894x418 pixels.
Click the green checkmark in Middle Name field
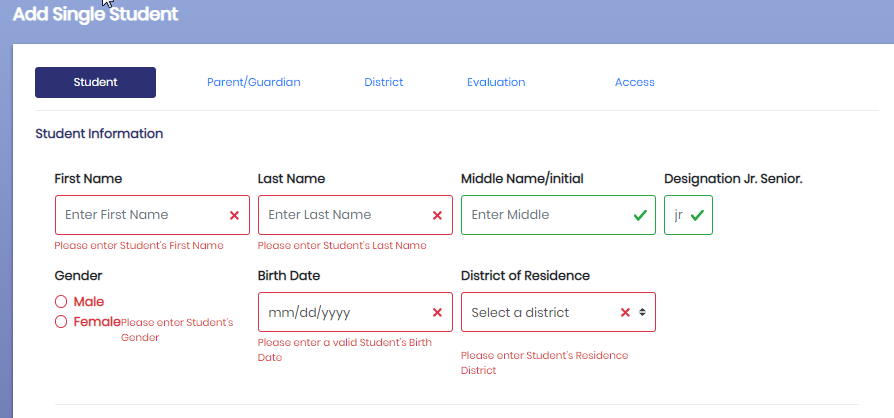pos(640,215)
